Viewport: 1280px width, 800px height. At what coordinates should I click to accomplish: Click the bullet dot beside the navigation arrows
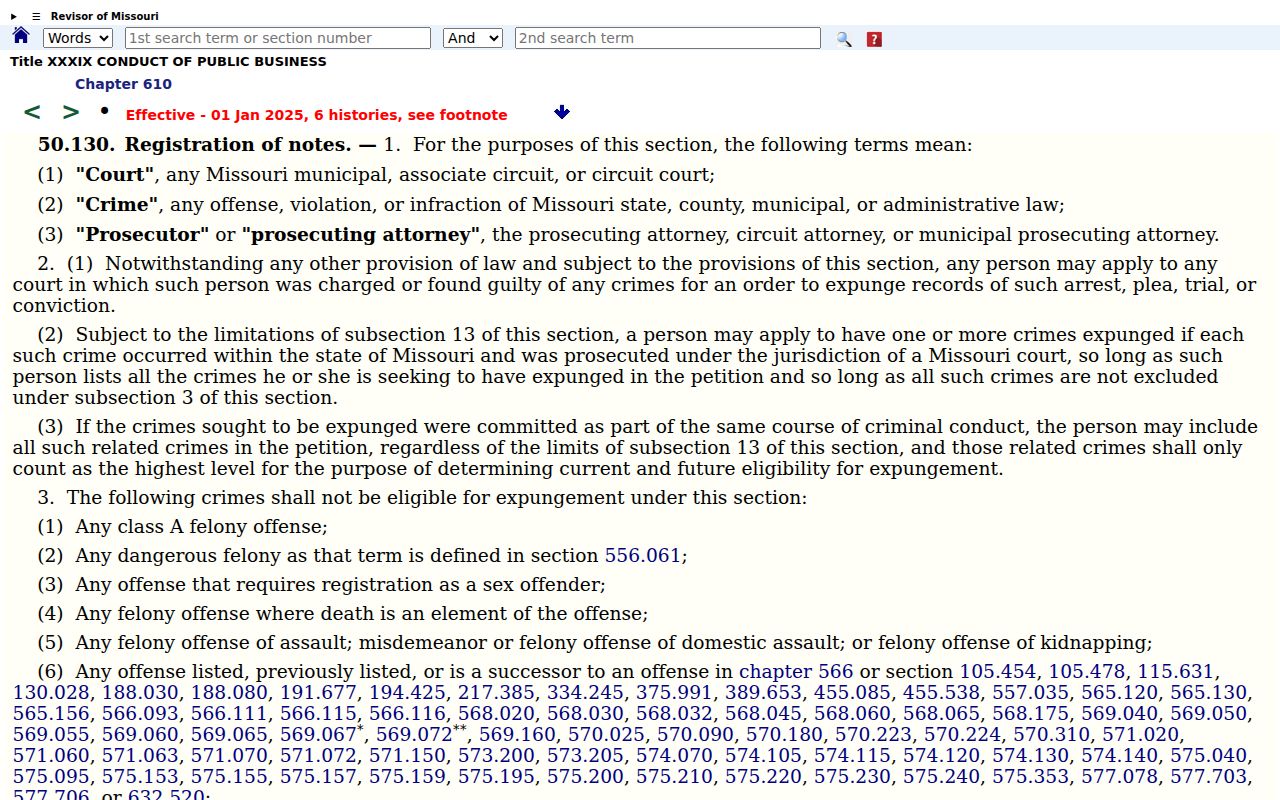[x=104, y=109]
